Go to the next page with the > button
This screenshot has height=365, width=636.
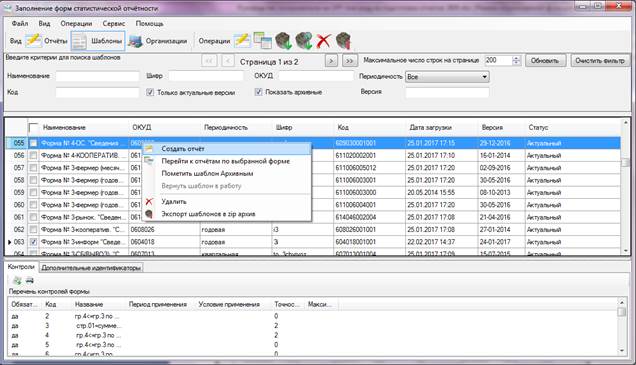[331, 61]
